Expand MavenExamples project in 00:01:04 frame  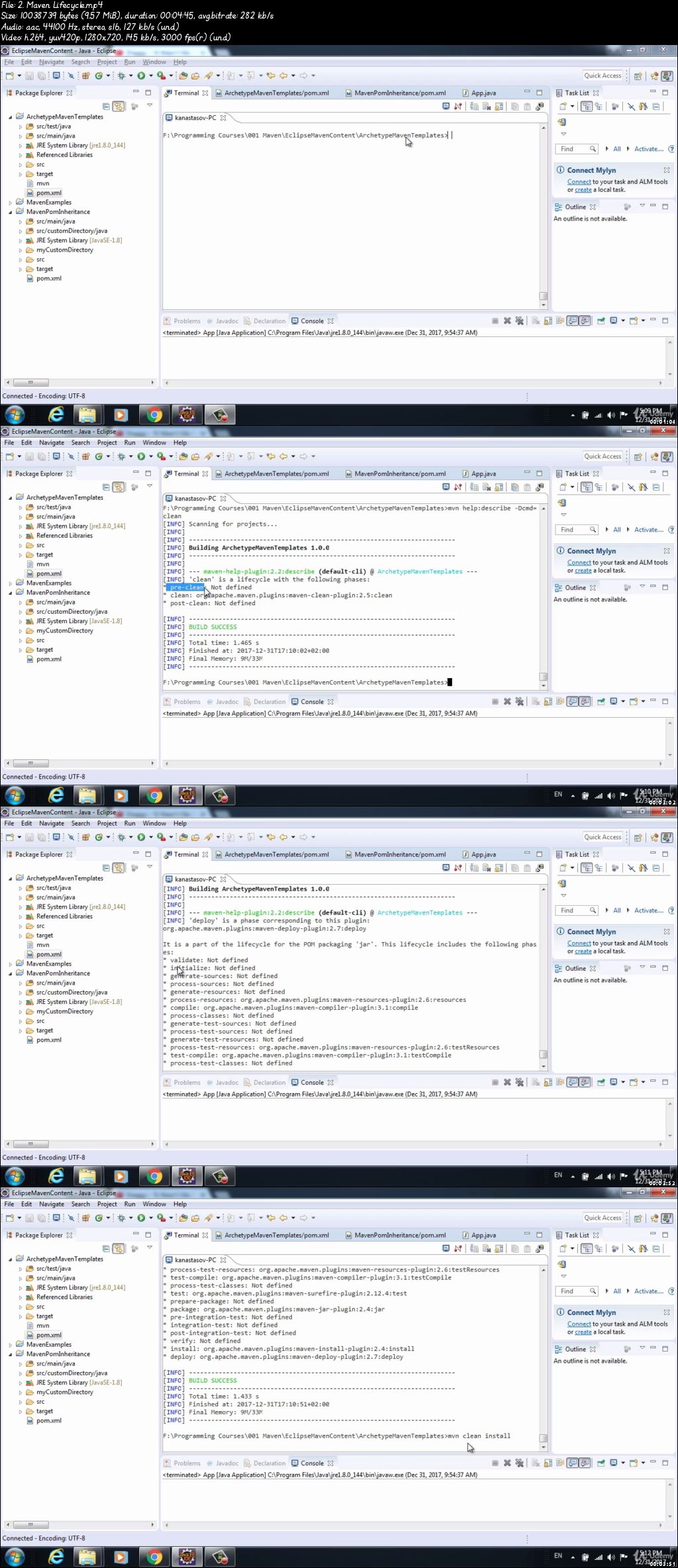(11, 203)
